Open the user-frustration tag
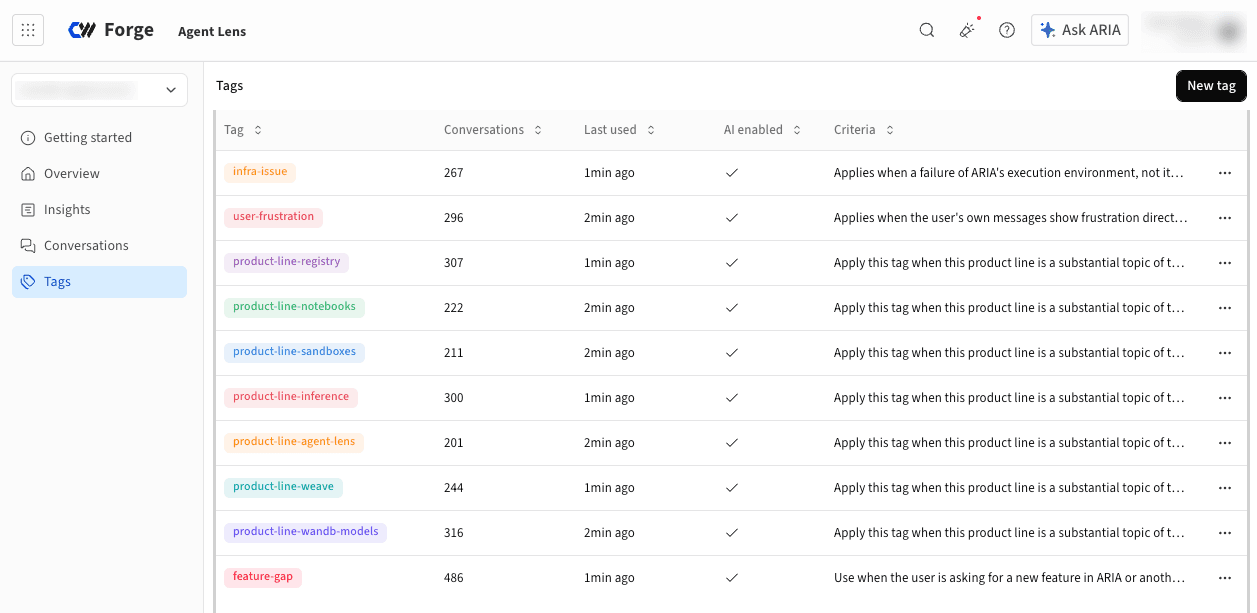Screen dimensions: 1257x613 pyautogui.click(x=273, y=217)
